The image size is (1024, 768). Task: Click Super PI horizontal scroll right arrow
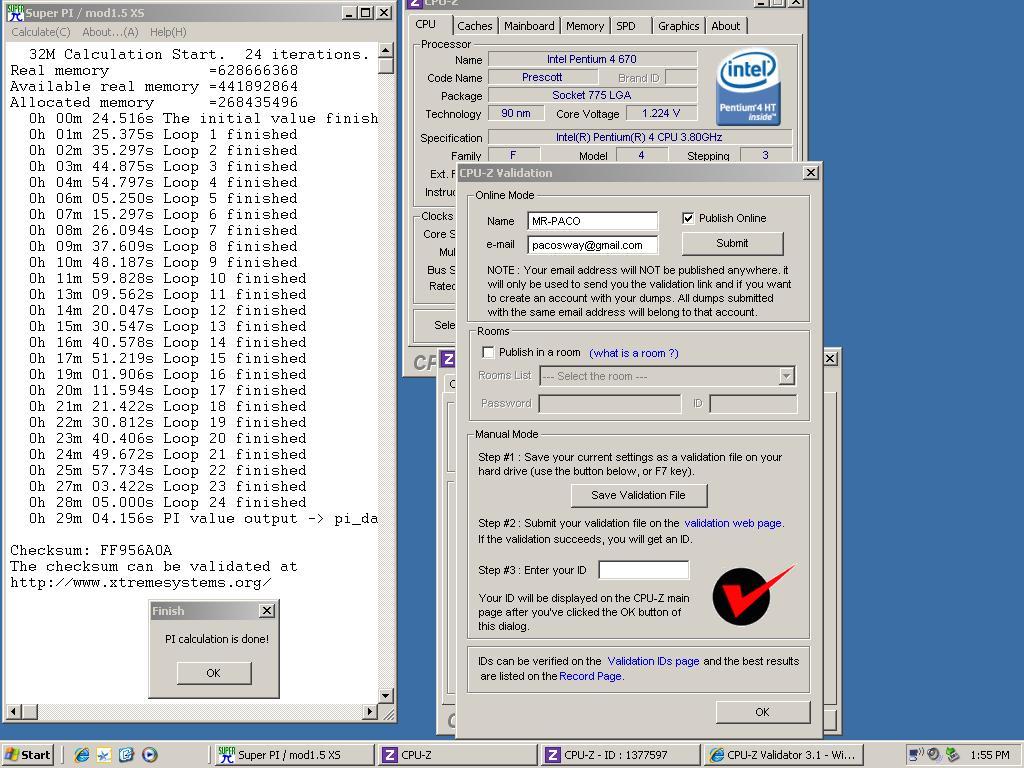tap(370, 711)
